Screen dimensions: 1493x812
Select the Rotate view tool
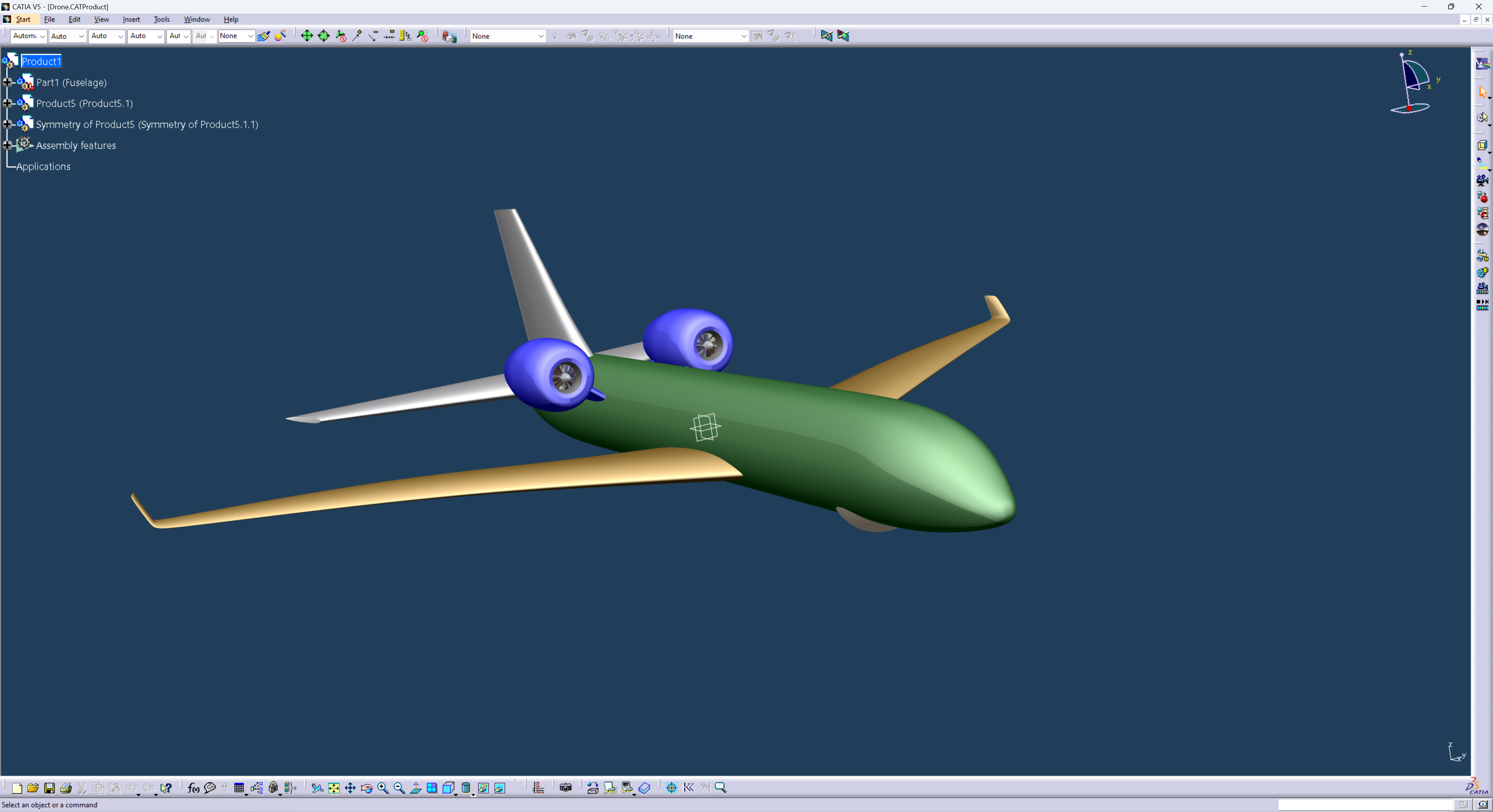(x=366, y=788)
